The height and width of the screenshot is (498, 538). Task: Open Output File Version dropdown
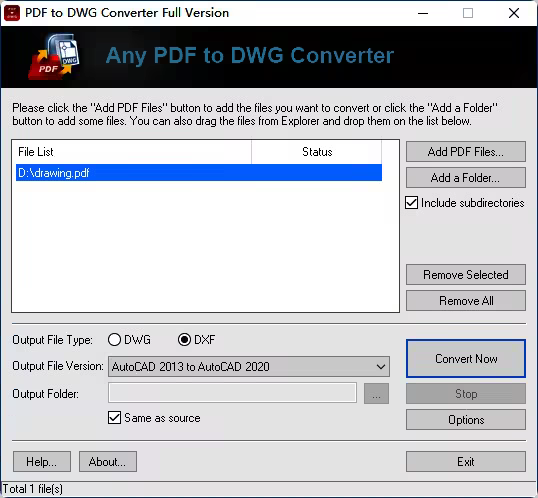[x=249, y=367]
